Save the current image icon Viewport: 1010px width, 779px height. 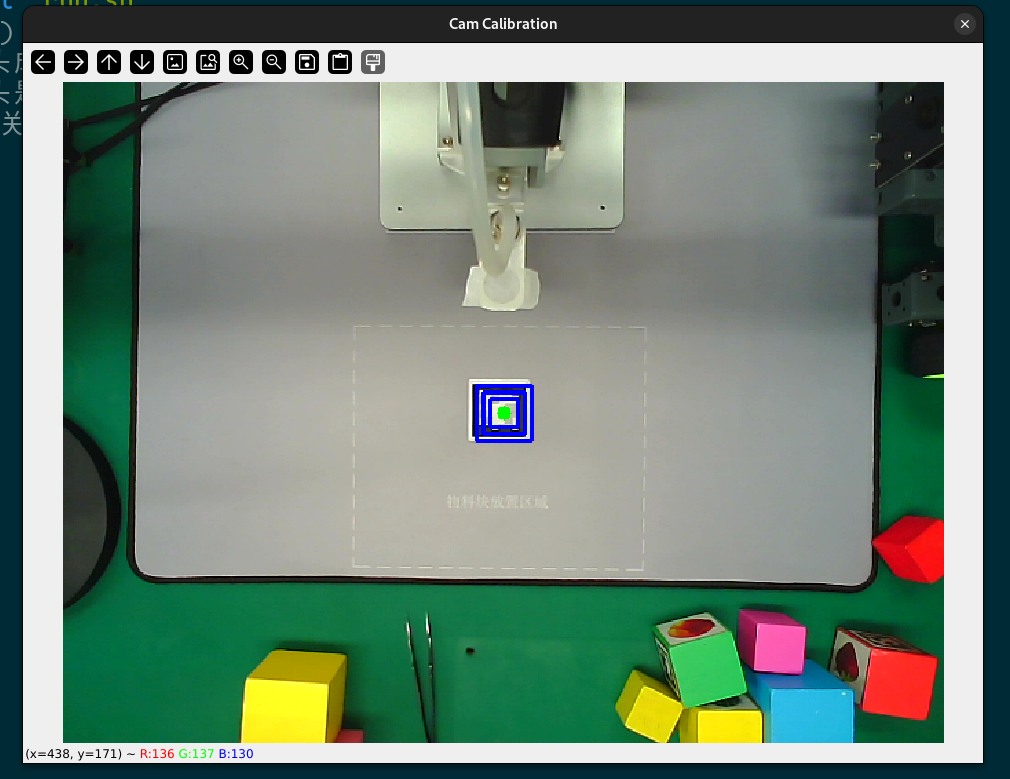(307, 63)
